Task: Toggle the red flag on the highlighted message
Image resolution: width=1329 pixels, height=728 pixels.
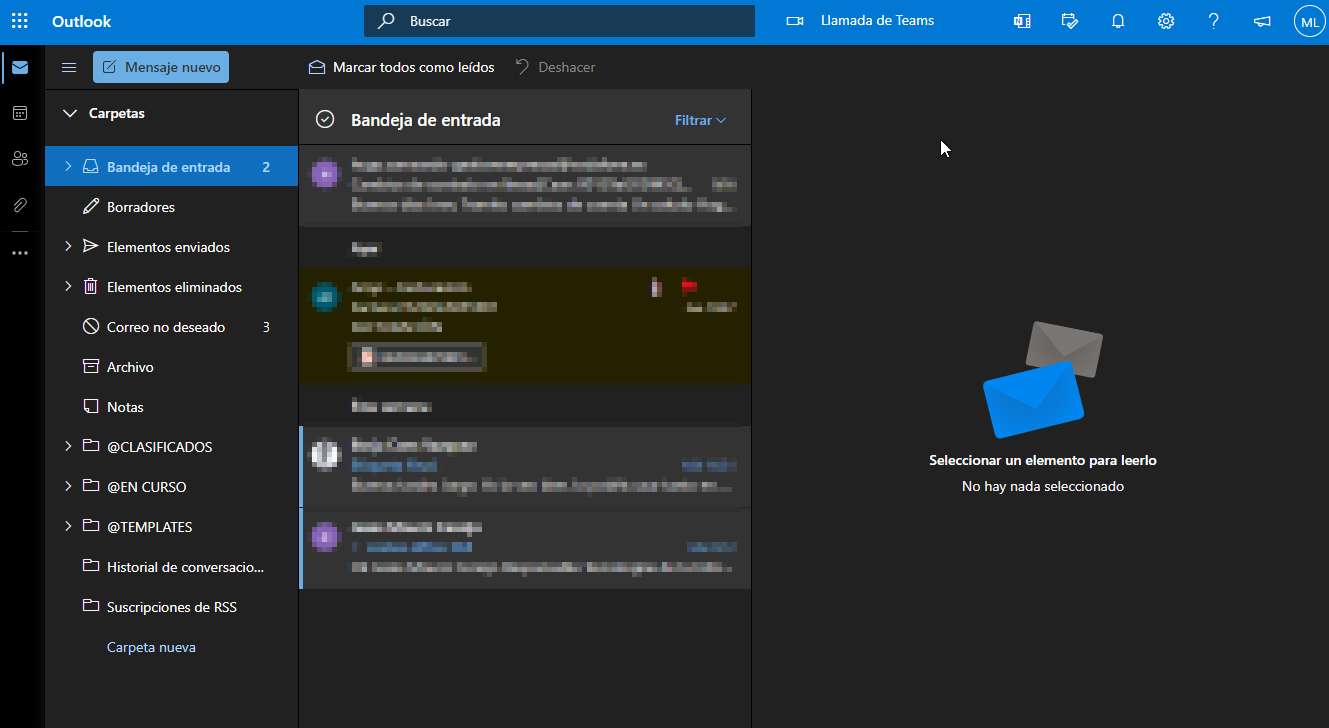Action: click(689, 287)
